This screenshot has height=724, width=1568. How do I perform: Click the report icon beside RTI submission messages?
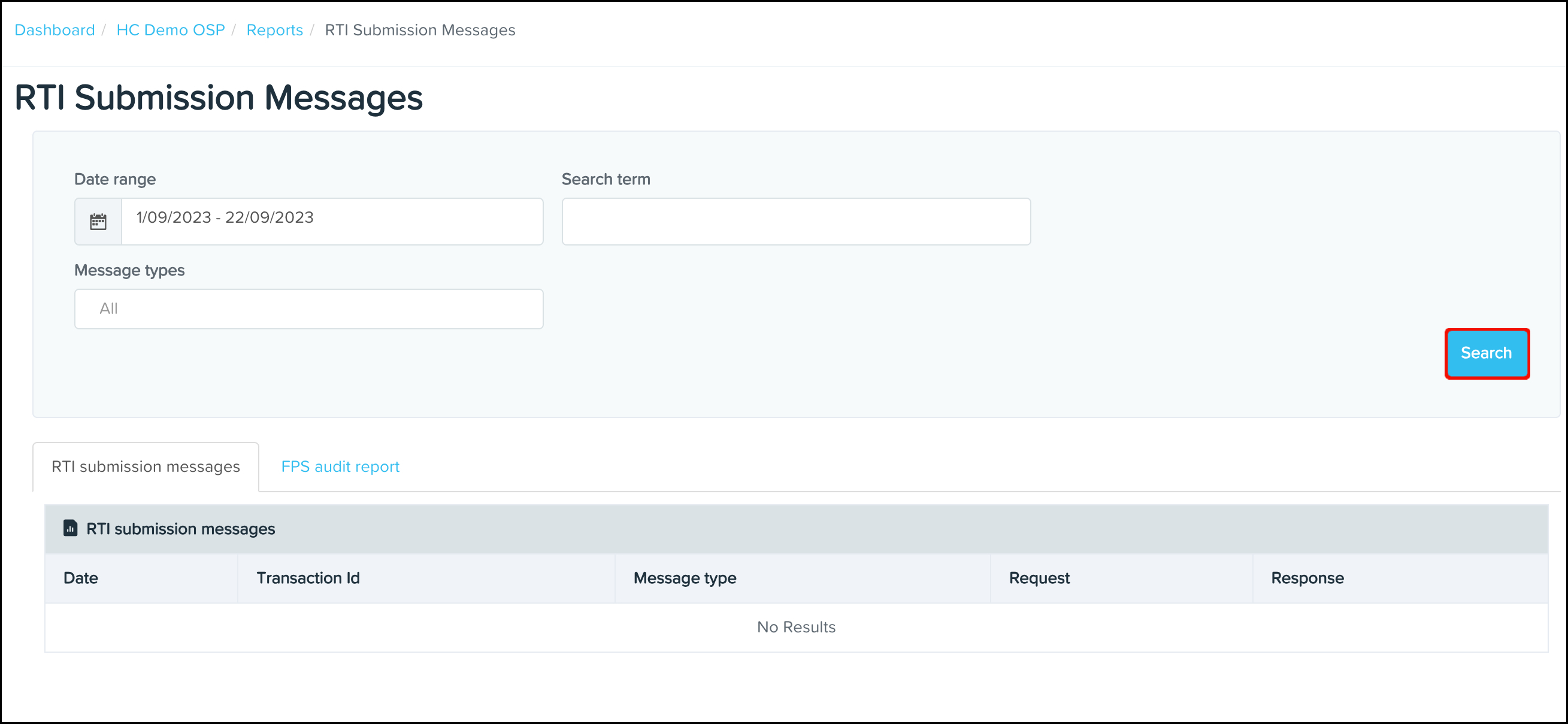click(x=70, y=529)
